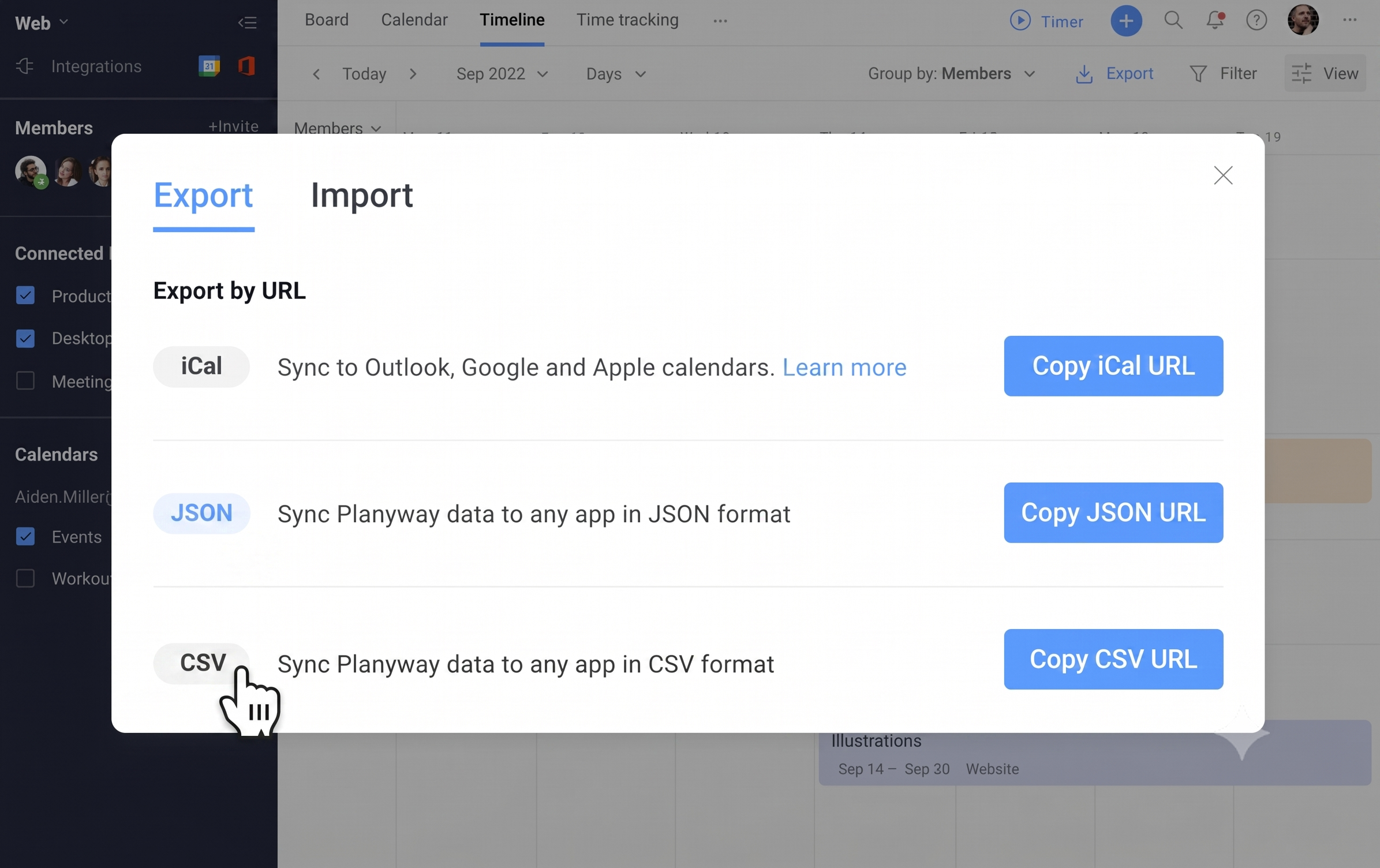Click the second member avatar
Viewport: 1380px width, 868px height.
tap(68, 171)
